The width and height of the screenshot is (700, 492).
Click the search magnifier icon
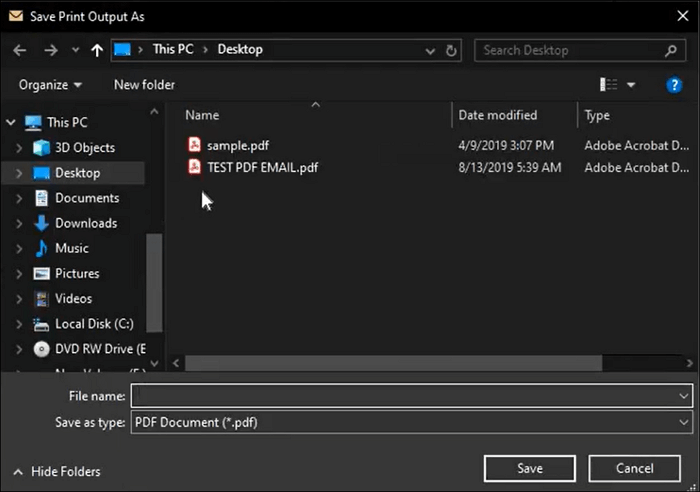pos(671,50)
